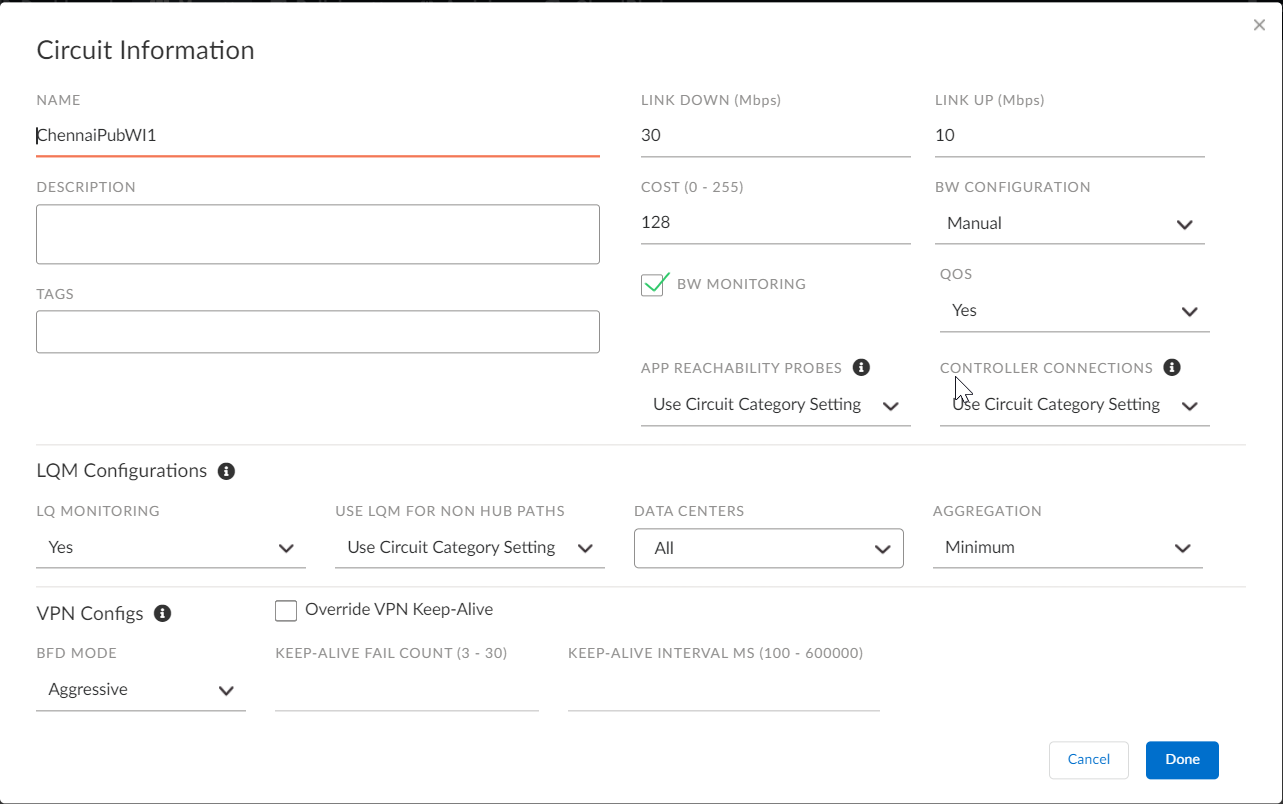Click info icon beside App Reachability Probes

click(861, 368)
